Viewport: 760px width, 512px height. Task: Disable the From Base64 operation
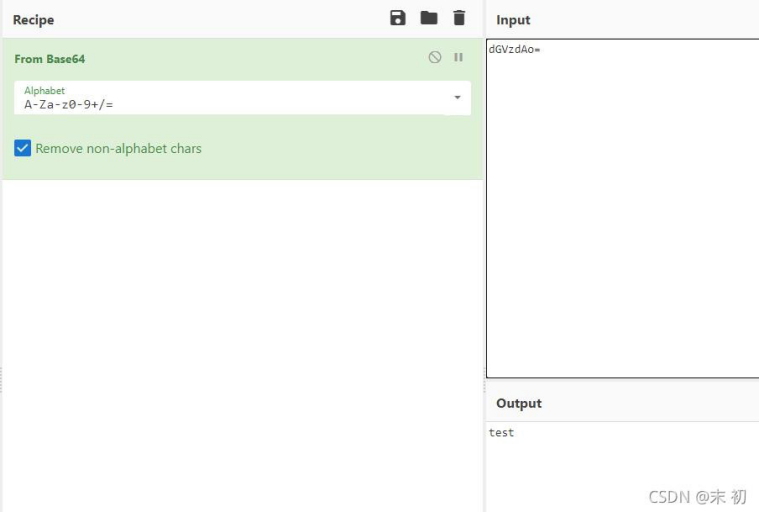(435, 57)
